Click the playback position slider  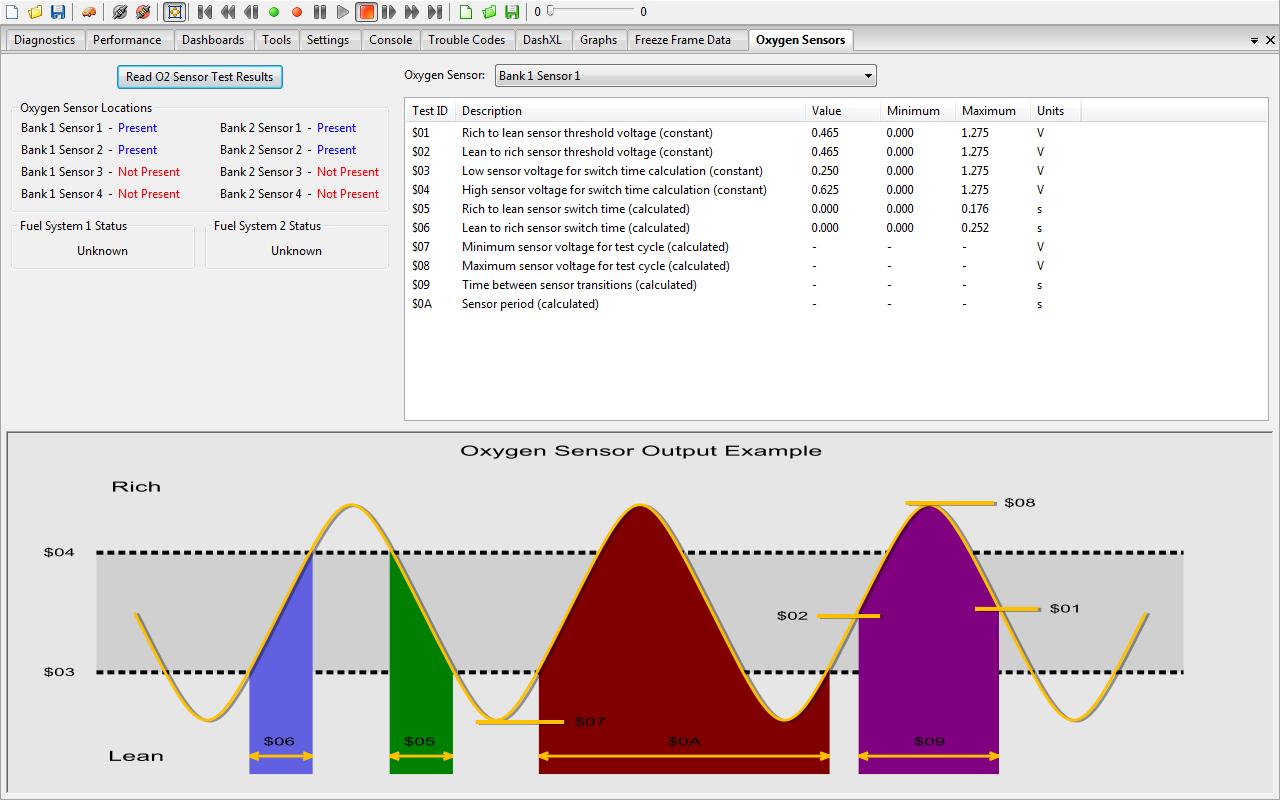pyautogui.click(x=590, y=12)
